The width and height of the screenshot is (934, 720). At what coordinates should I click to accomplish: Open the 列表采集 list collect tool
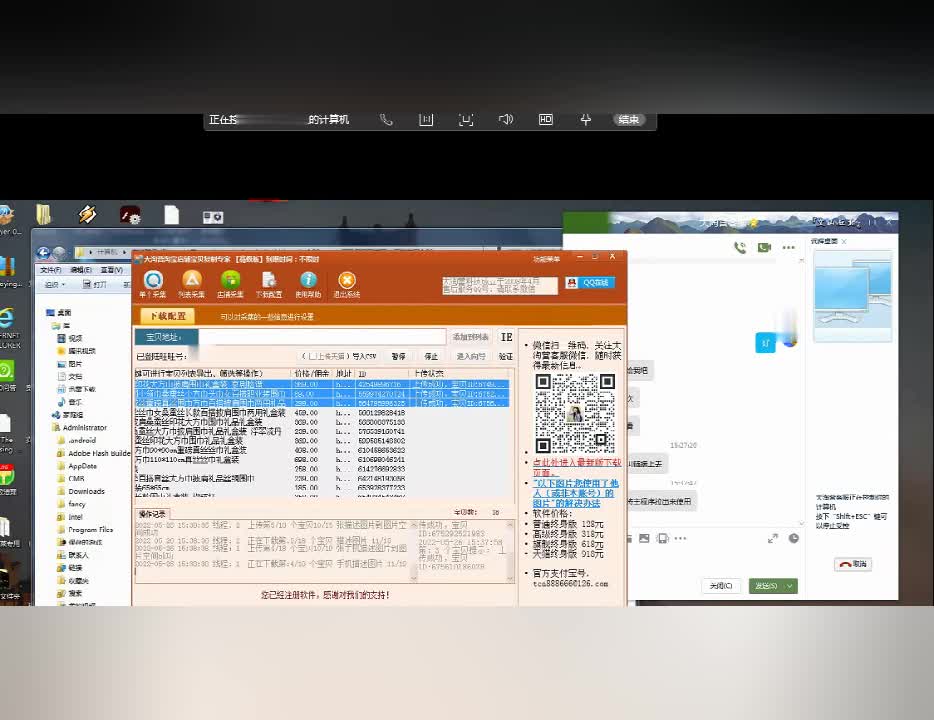click(x=191, y=284)
